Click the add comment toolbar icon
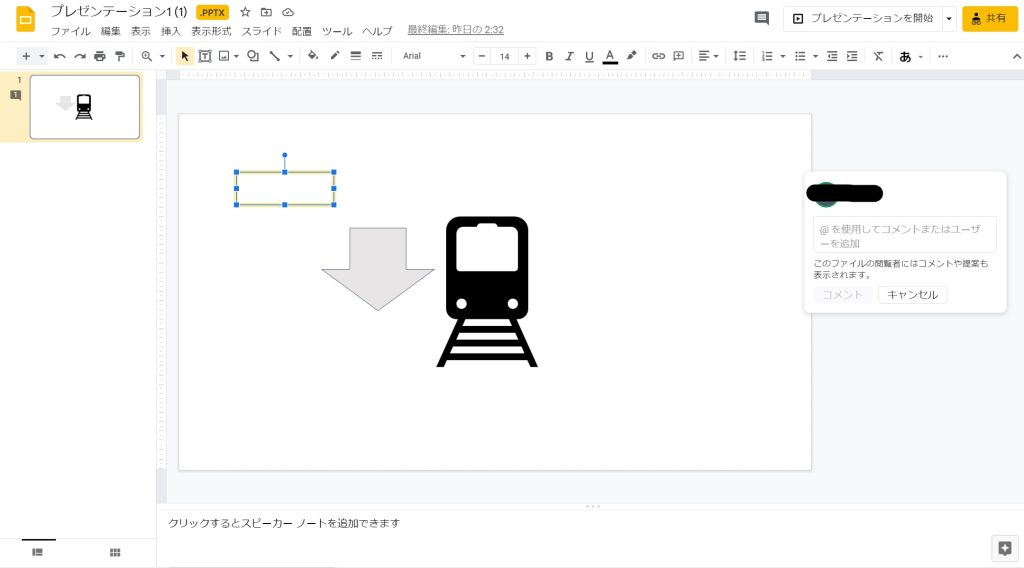The image size is (1024, 568). [679, 56]
